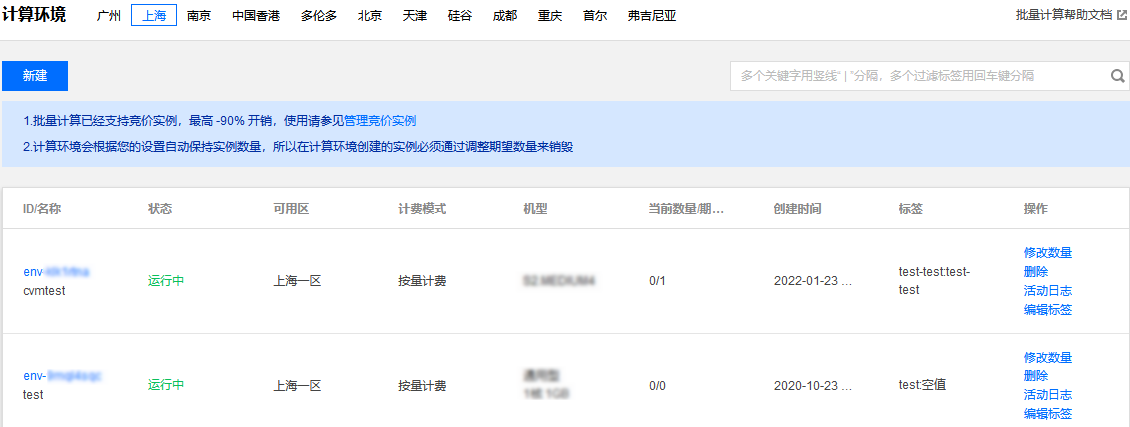Image resolution: width=1130 pixels, height=427 pixels.
Task: Choose the 重庆 region
Action: click(550, 15)
